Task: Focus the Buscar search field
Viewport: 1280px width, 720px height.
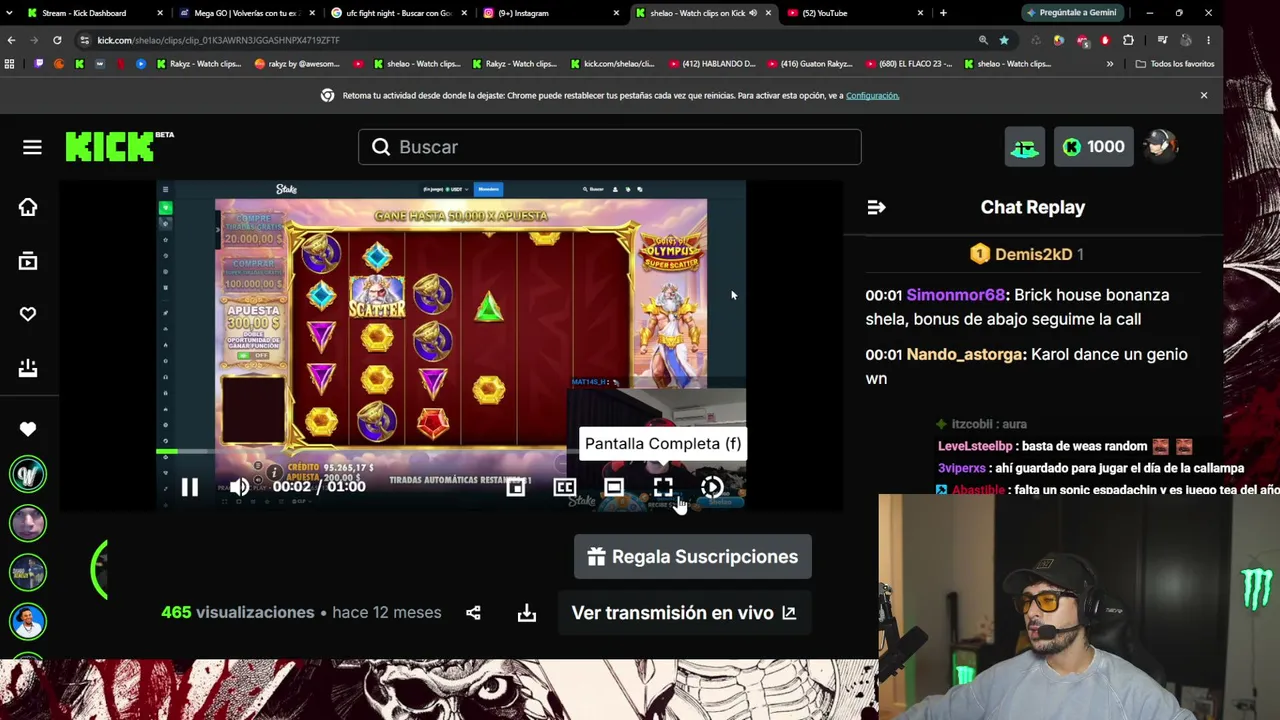Action: pos(610,147)
